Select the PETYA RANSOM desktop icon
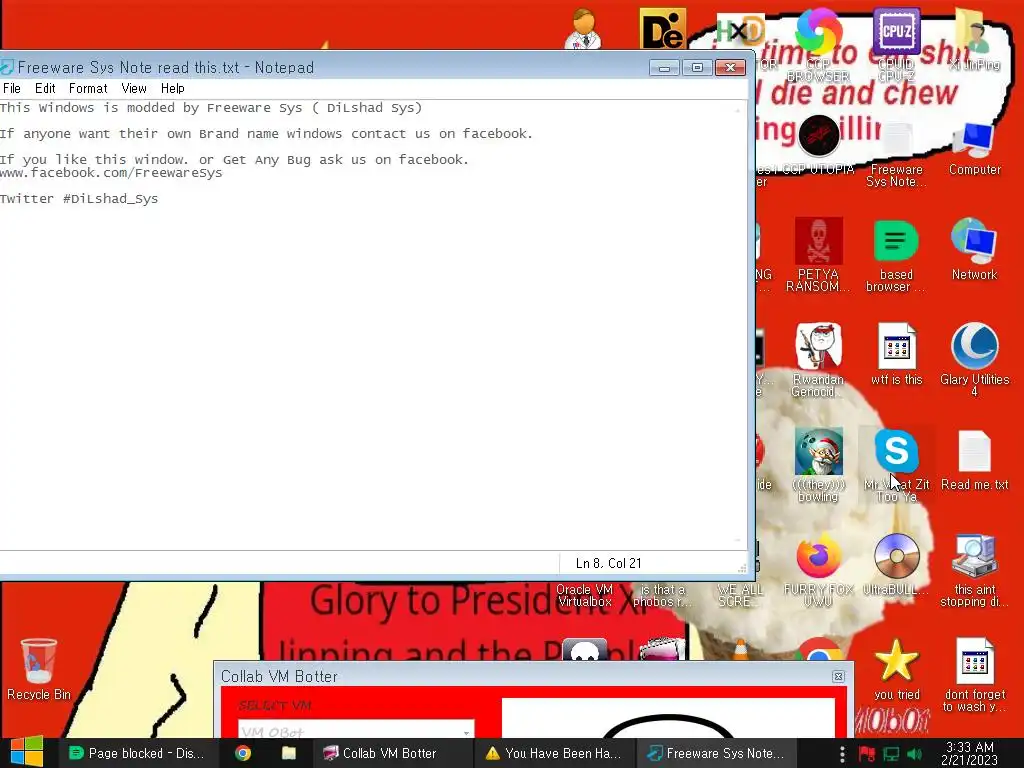Image resolution: width=1024 pixels, height=768 pixels. click(x=818, y=255)
